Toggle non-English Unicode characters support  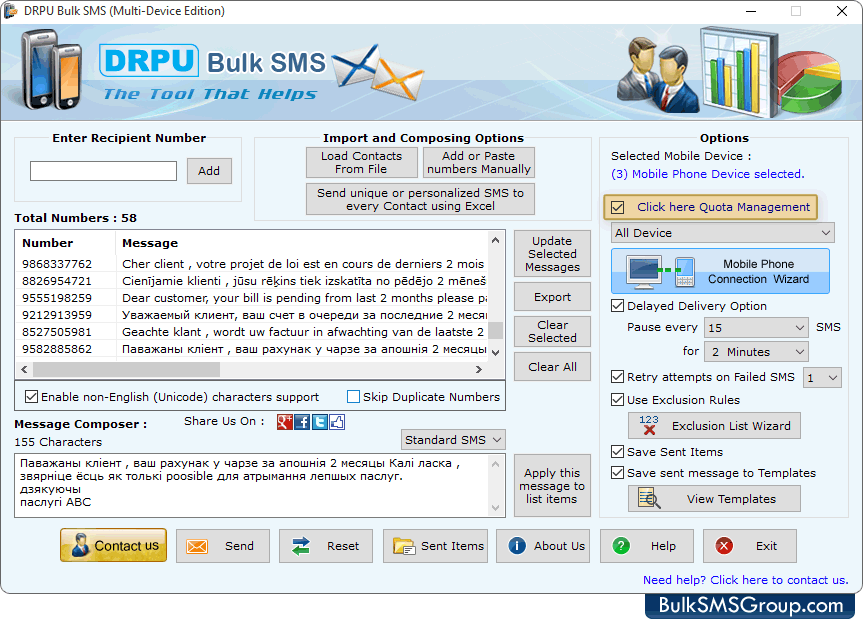32,397
